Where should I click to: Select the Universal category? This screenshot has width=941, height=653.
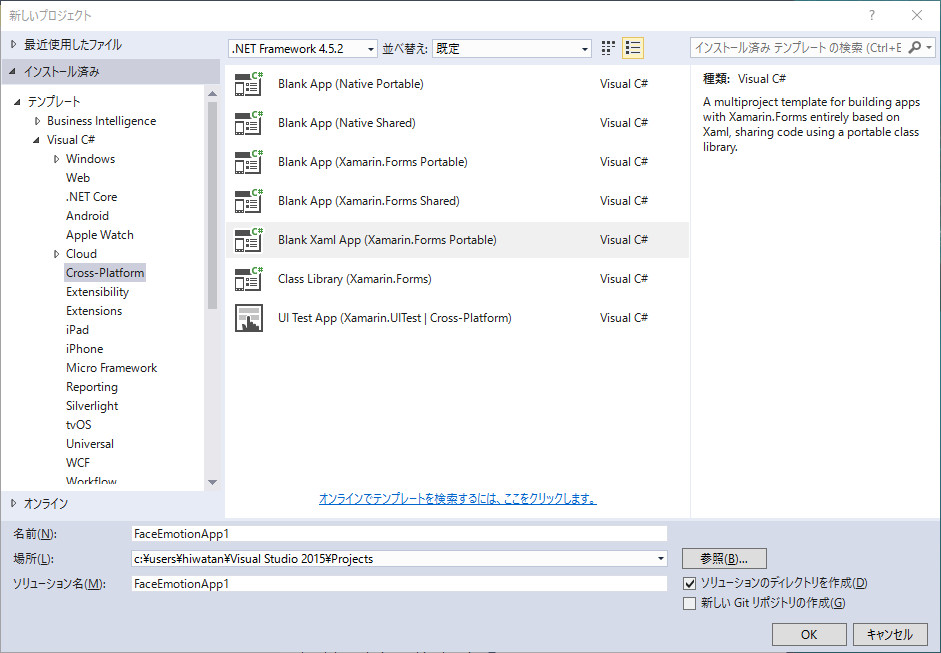89,444
